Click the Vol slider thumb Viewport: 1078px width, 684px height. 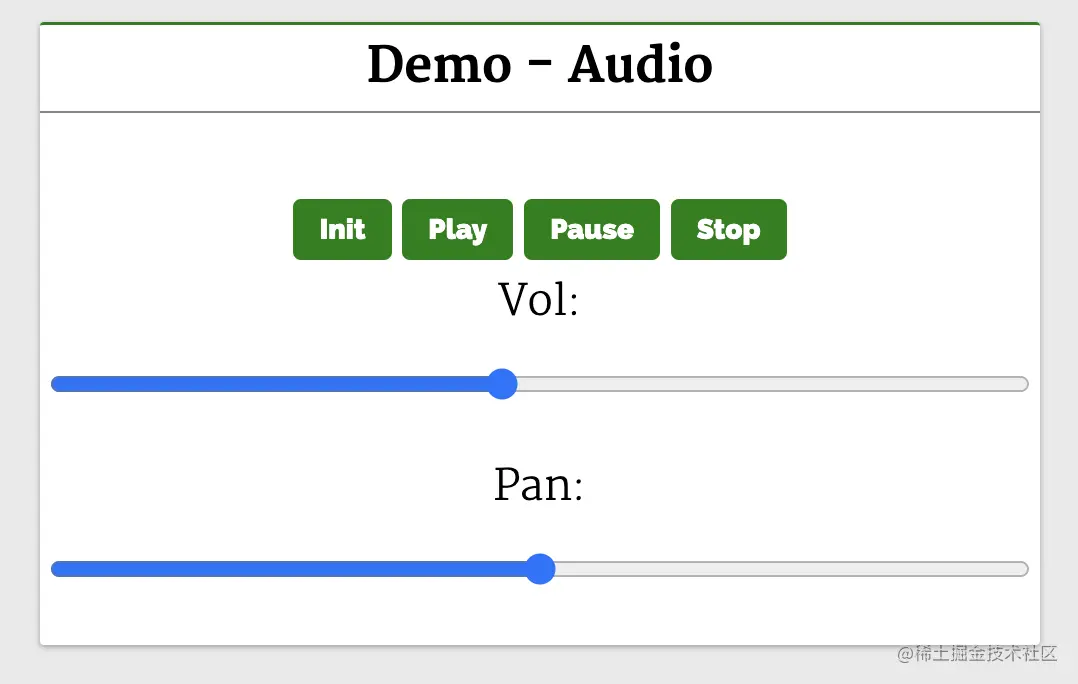502,384
